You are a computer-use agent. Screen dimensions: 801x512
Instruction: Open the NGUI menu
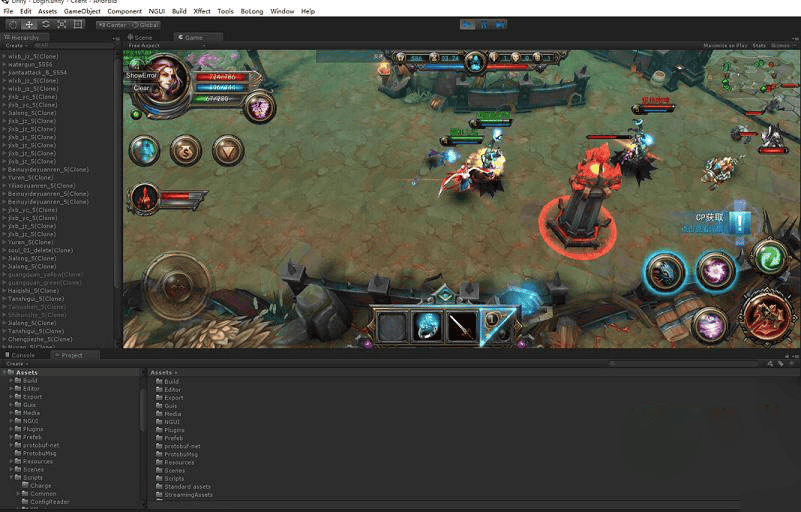click(156, 11)
